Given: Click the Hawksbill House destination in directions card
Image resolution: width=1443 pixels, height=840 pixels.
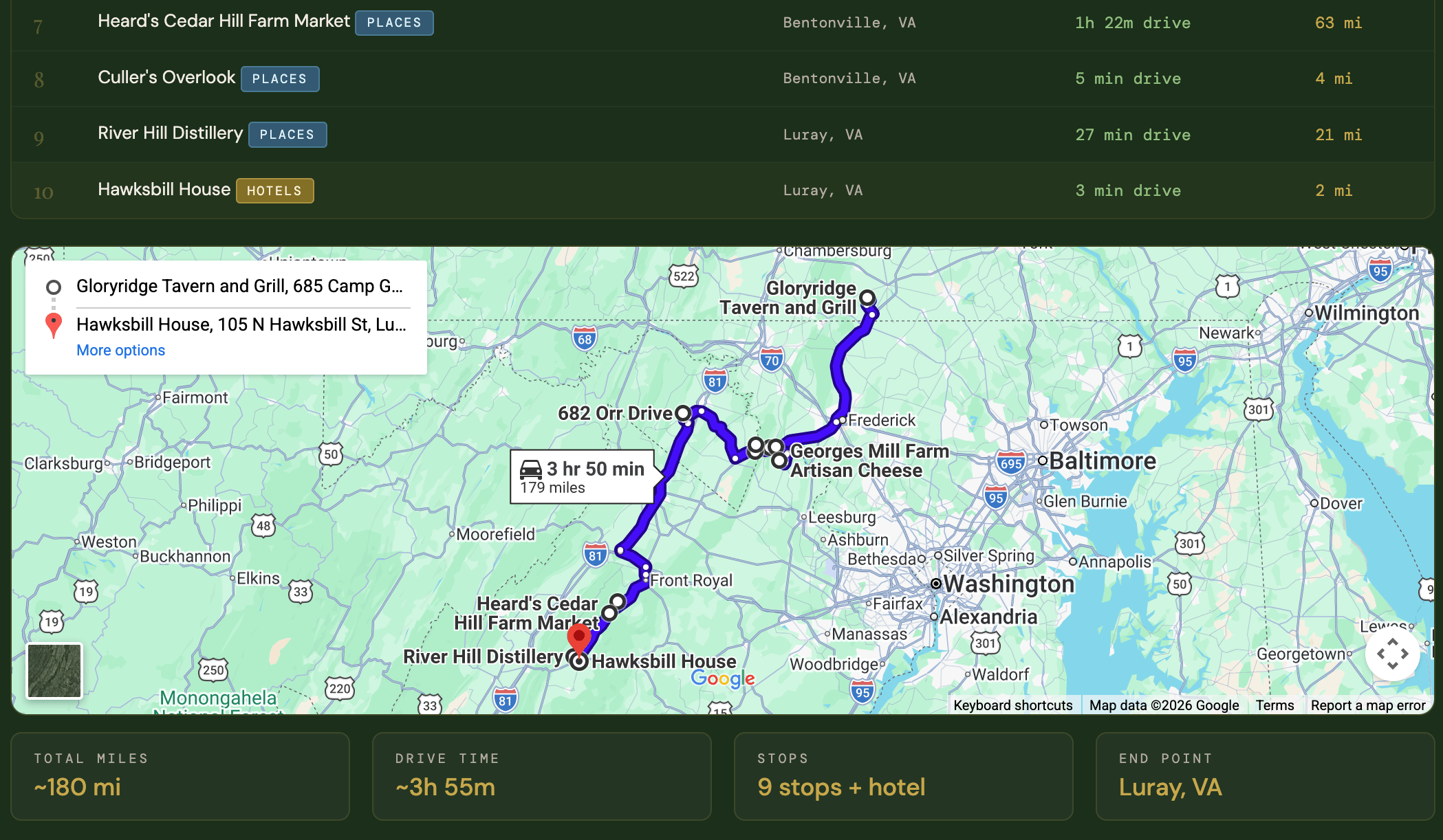Looking at the screenshot, I should [241, 324].
